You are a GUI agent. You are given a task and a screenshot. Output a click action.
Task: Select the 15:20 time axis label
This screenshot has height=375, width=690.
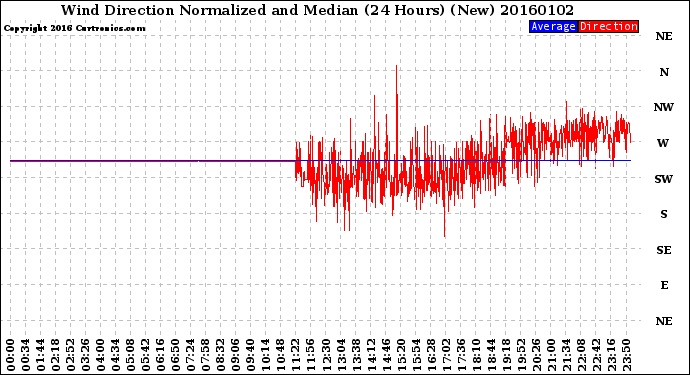pyautogui.click(x=400, y=355)
